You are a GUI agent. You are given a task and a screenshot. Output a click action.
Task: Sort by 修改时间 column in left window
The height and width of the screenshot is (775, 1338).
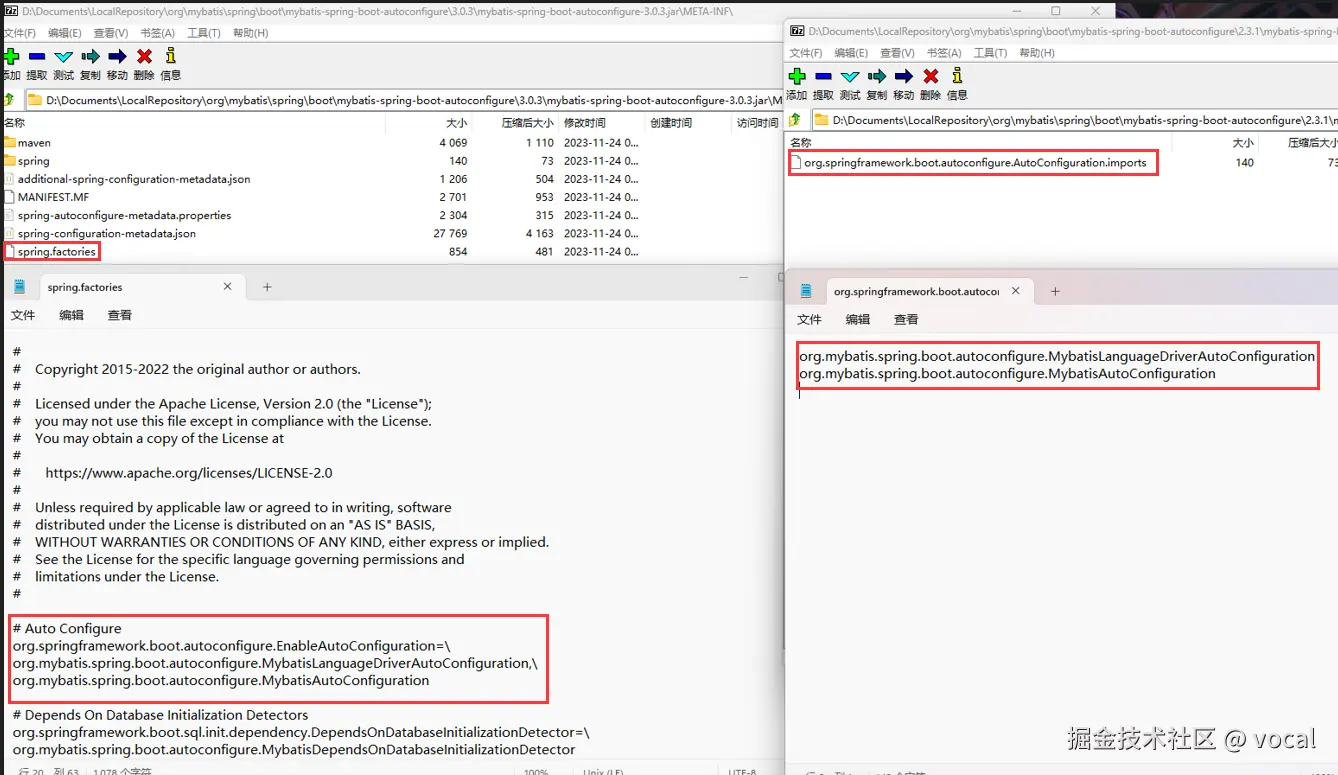pos(584,123)
